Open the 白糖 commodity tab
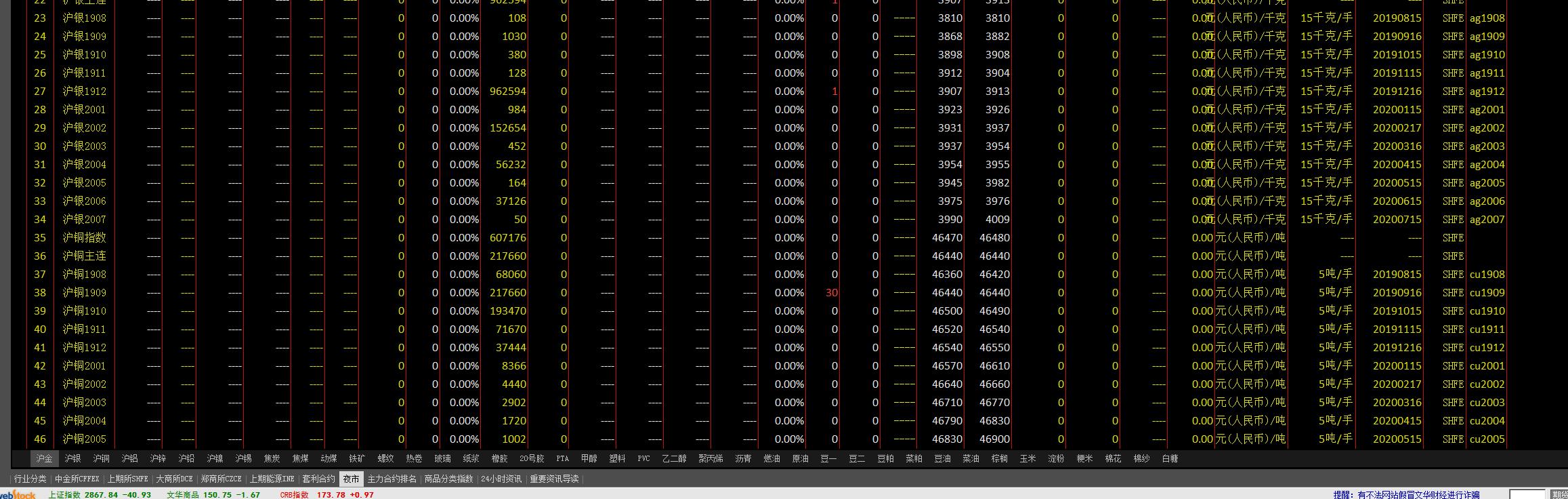 pyautogui.click(x=1170, y=459)
